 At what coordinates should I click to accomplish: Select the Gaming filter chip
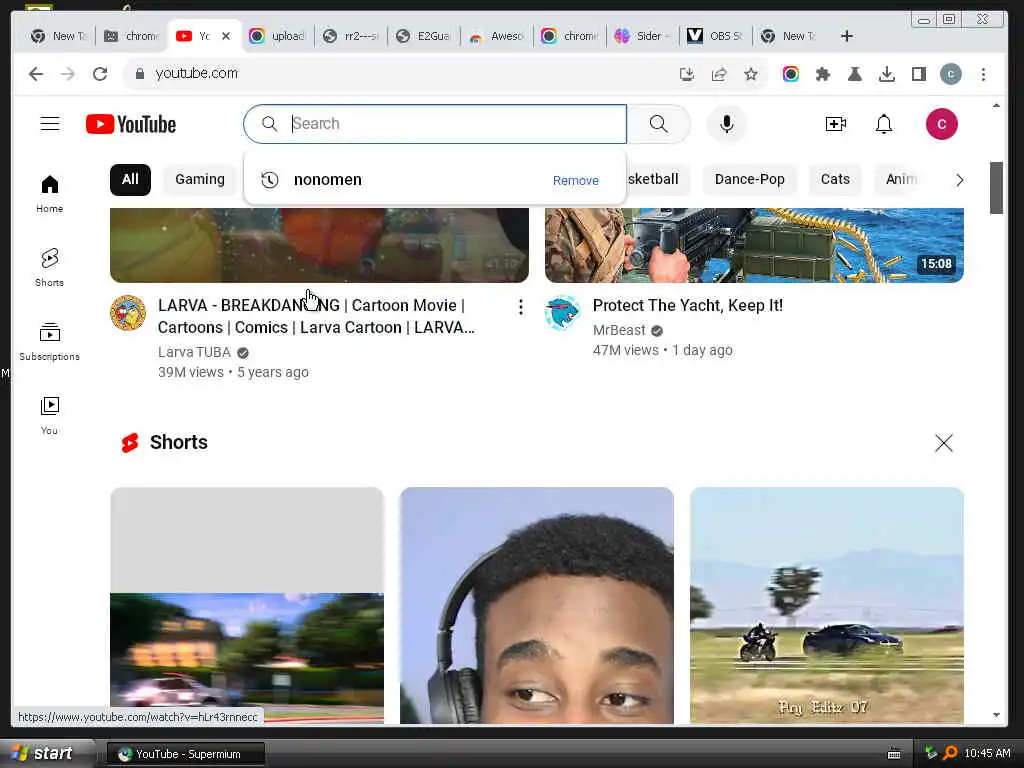tap(200, 180)
